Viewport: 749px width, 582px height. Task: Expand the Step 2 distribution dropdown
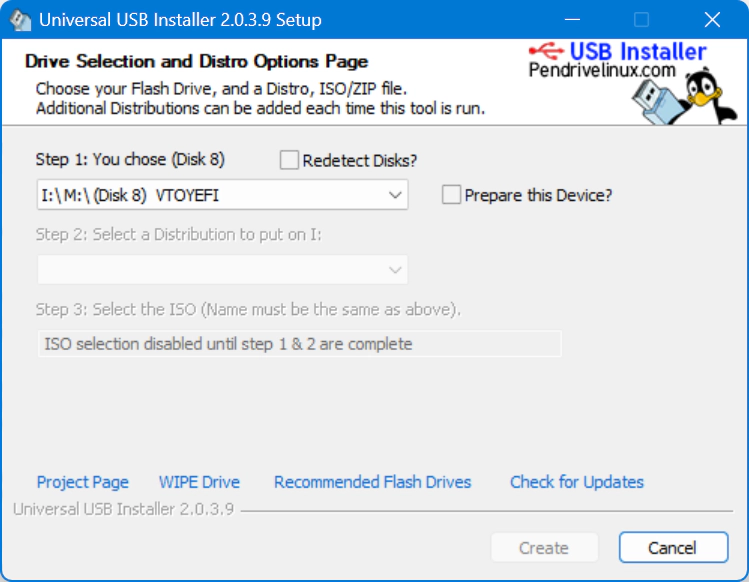(x=223, y=270)
